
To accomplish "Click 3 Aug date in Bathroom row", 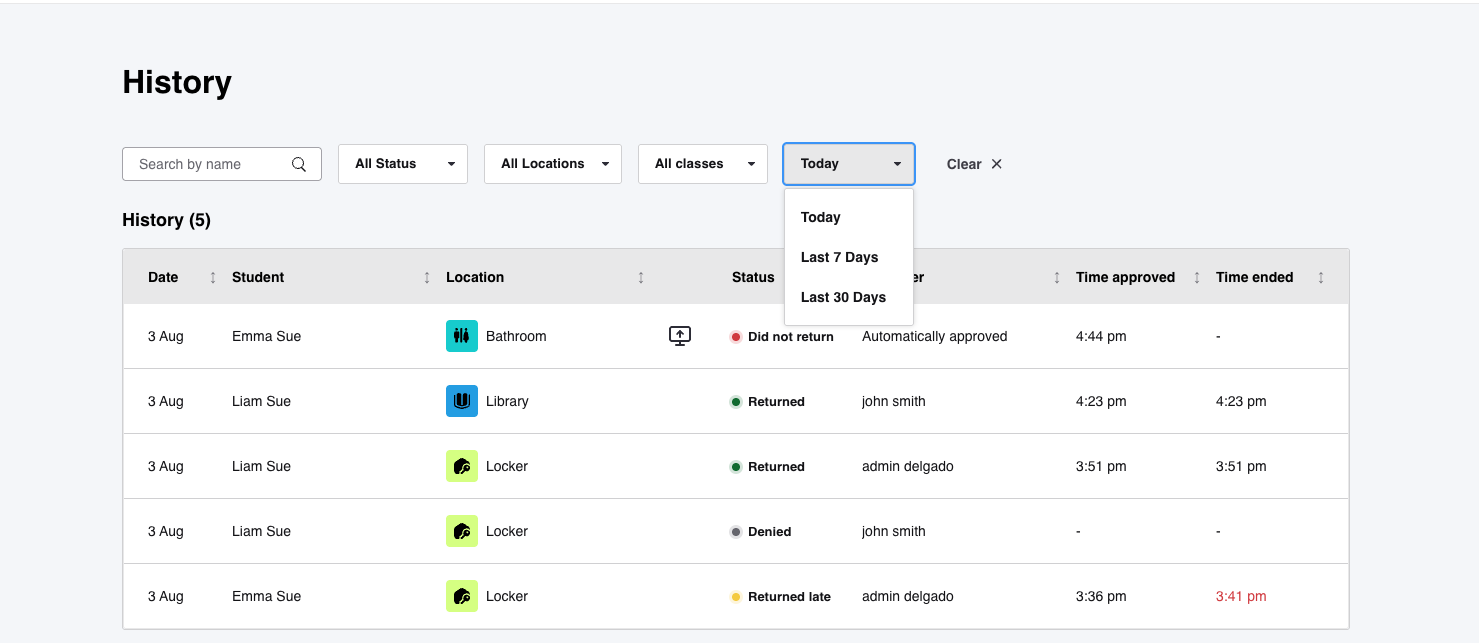I will 166,336.
